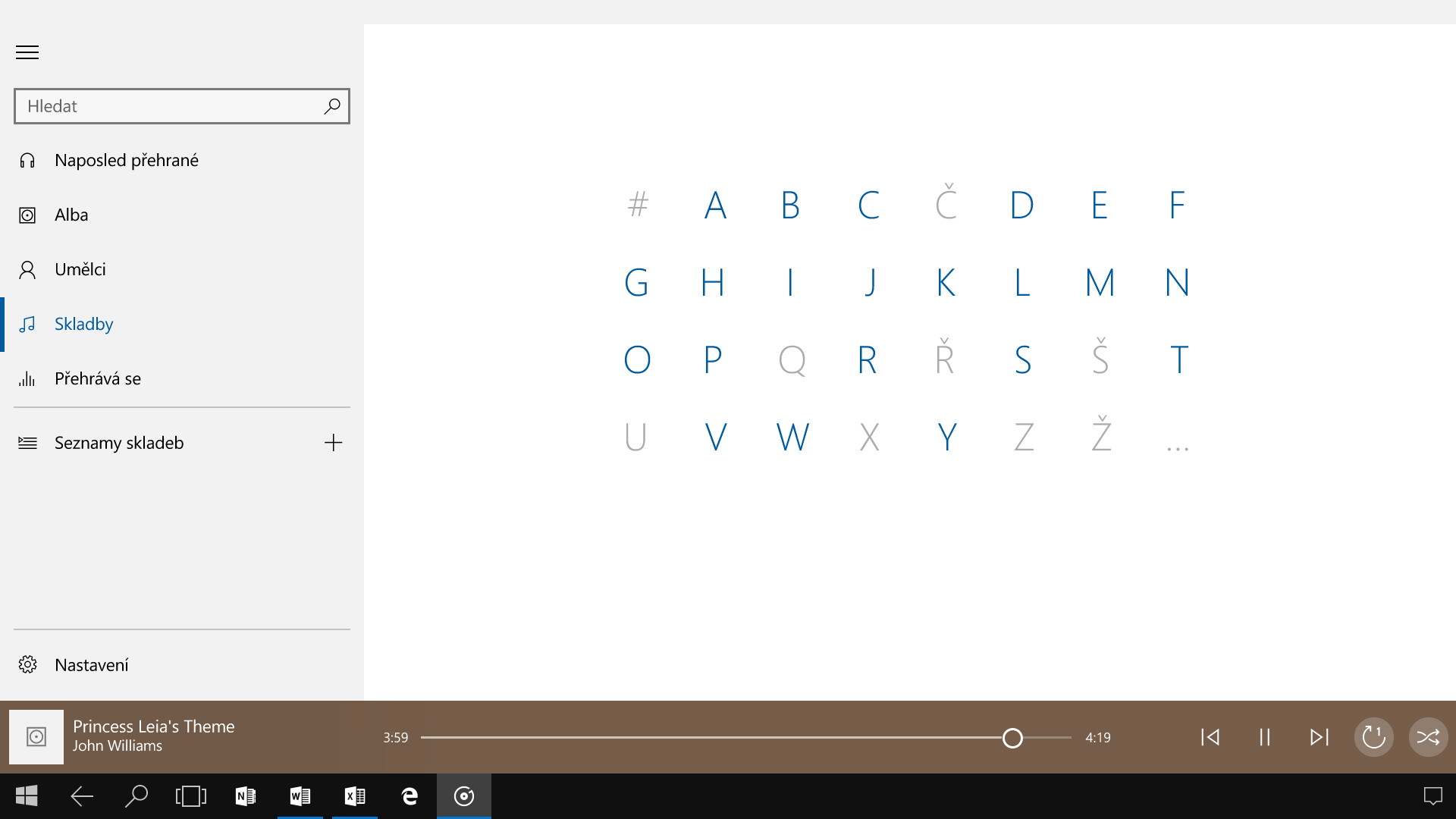Screen dimensions: 1456x819
Task: Expand Seznamy skladeb with the plus button
Action: 334,442
